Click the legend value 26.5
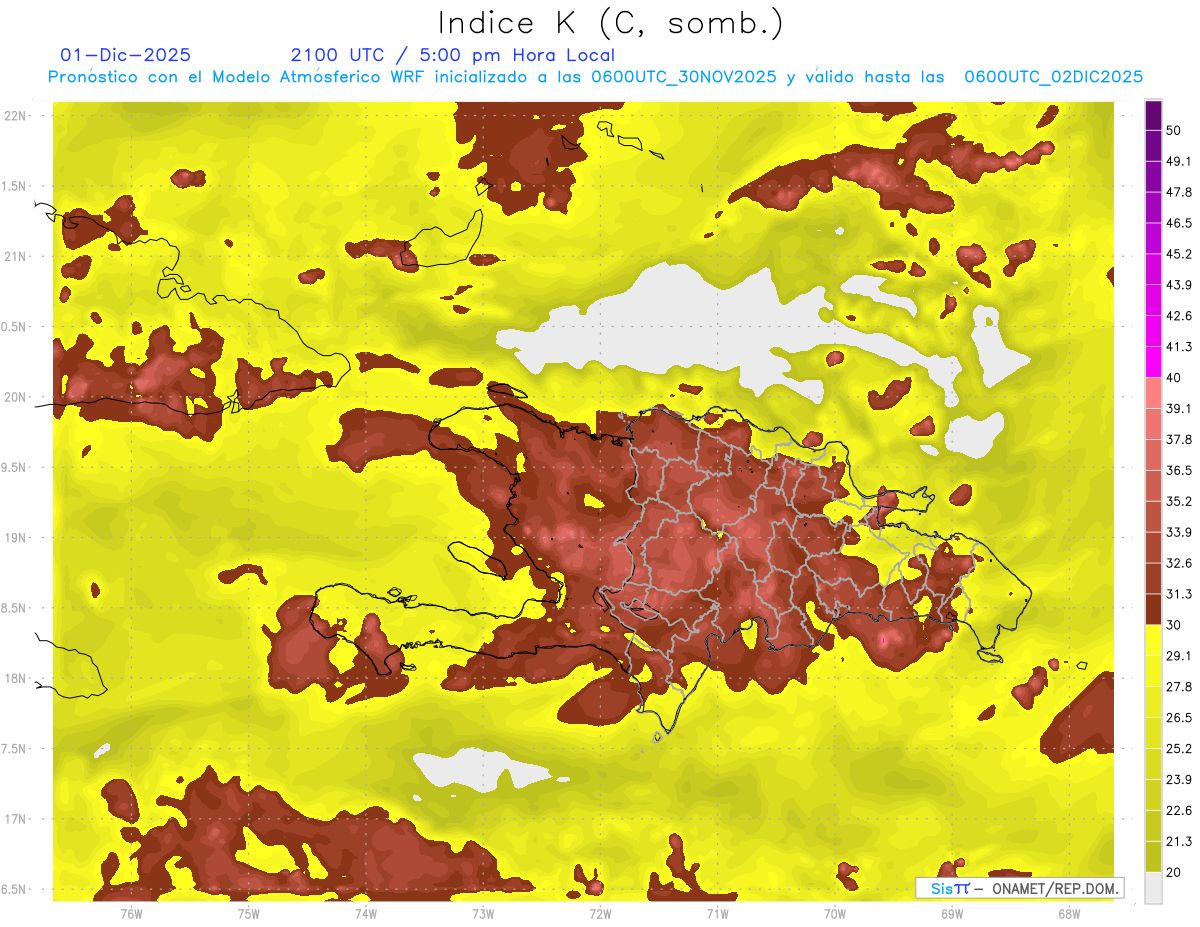Screen dimensions: 1200x927 pyautogui.click(x=1178, y=718)
